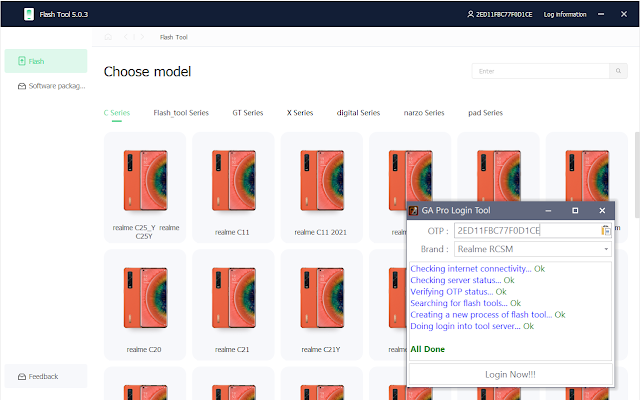This screenshot has width=640, height=400.
Task: Select the realme C20 model card
Action: (x=145, y=304)
